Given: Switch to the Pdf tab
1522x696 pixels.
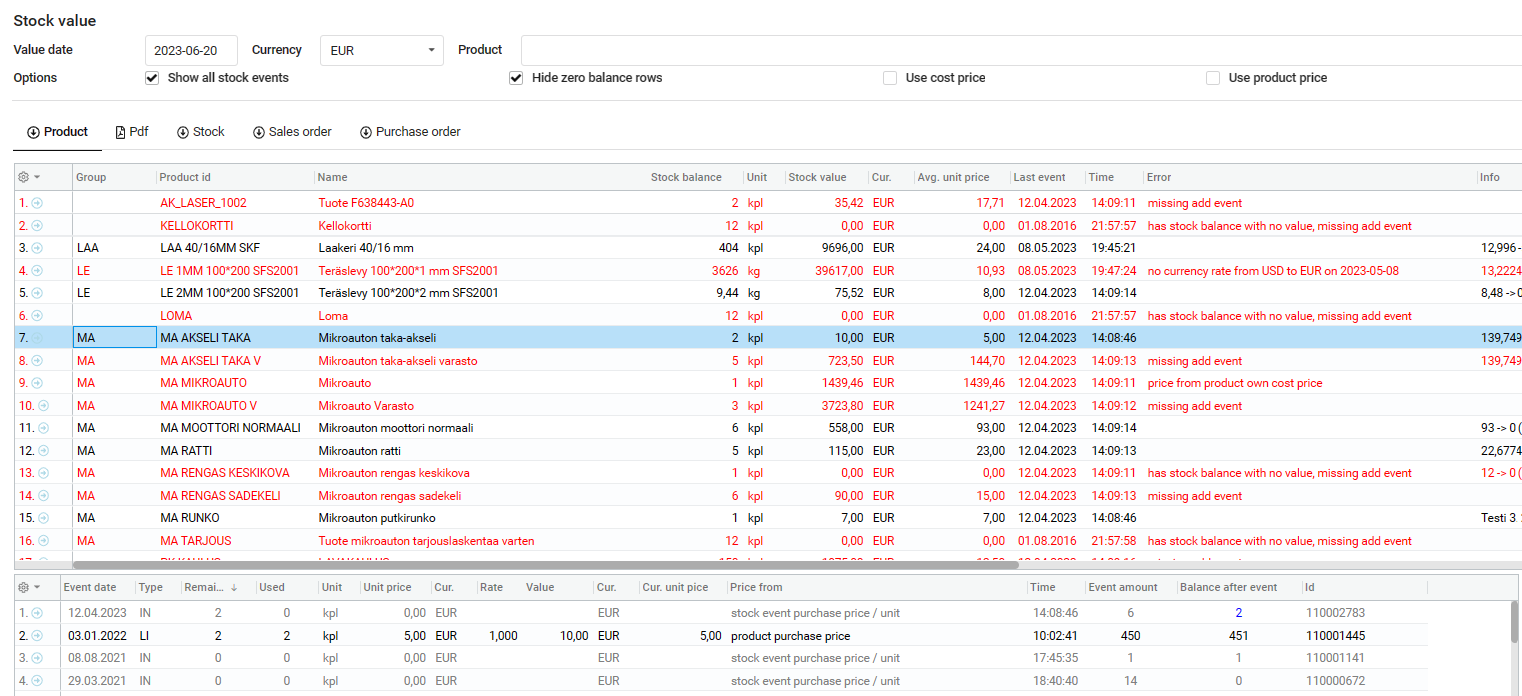Looking at the screenshot, I should click(132, 132).
